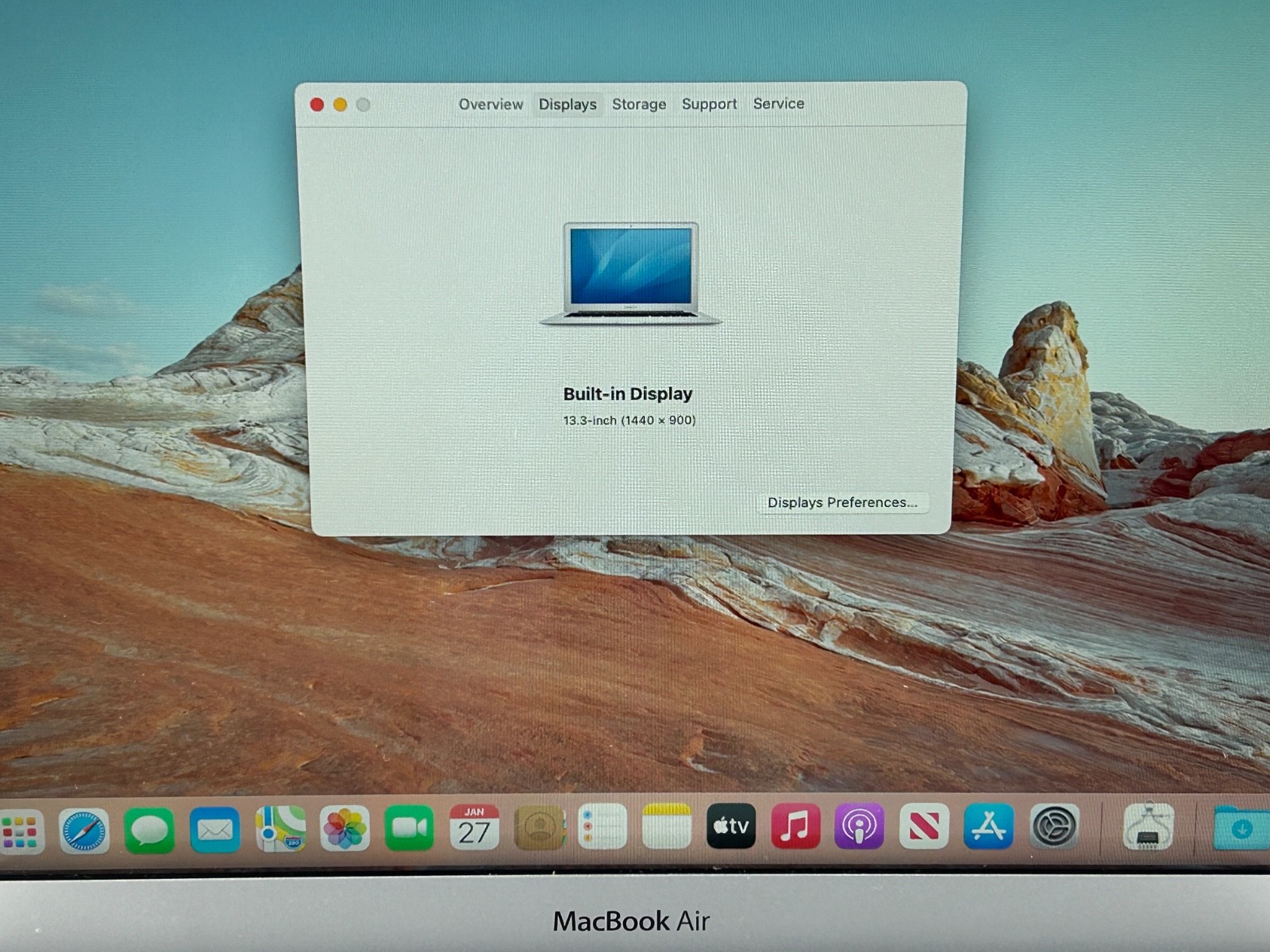Start FaceTime from the Dock

click(x=410, y=828)
